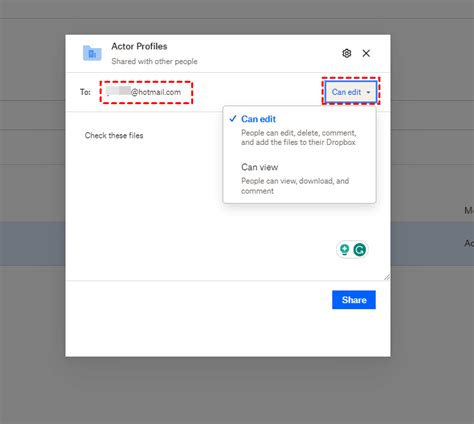Click the Grammarly G icon

click(x=360, y=249)
